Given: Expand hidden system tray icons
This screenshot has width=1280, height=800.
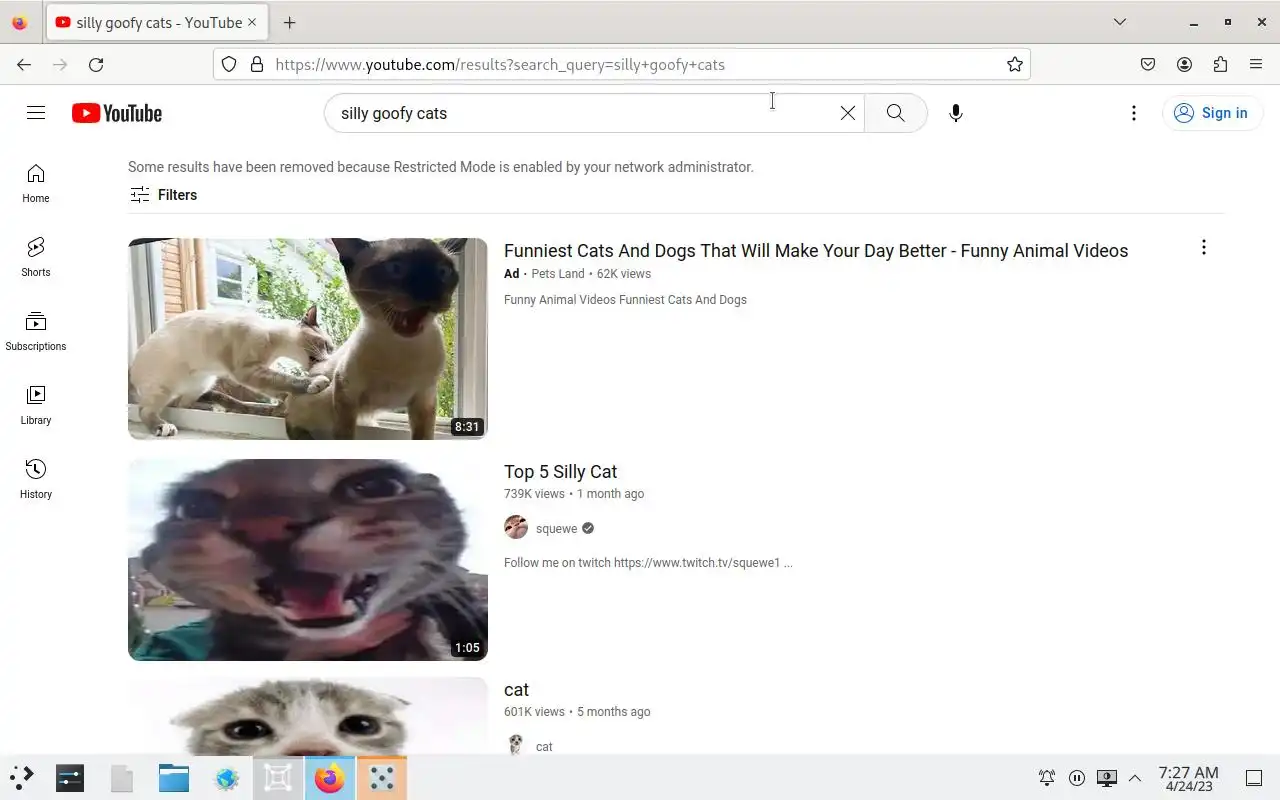Looking at the screenshot, I should (x=1135, y=778).
